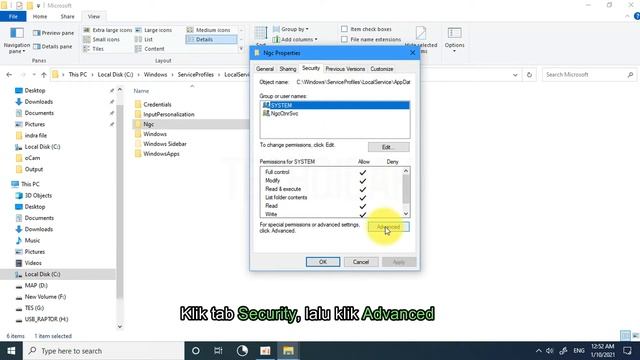
Task: Open Cortana circle on taskbar
Action: [x=196, y=351]
